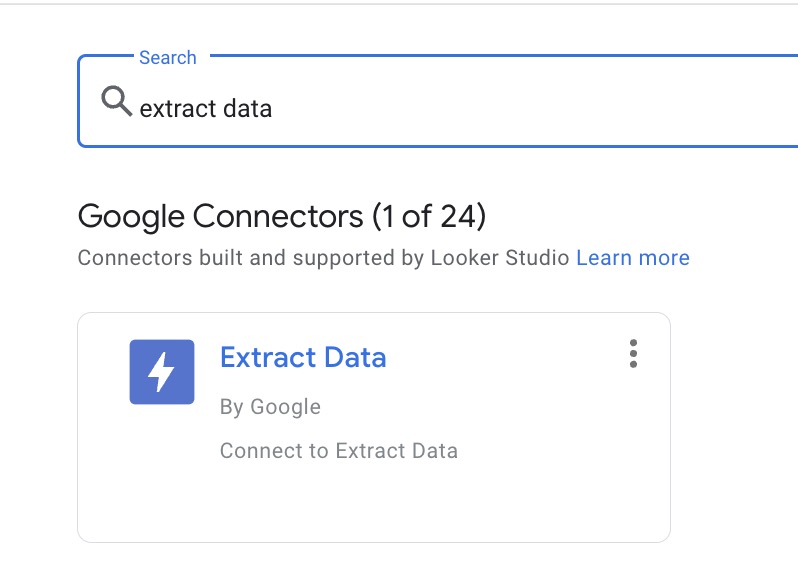Click the word "Connectors" in the heading
Viewport: 798px width, 568px height.
point(278,216)
